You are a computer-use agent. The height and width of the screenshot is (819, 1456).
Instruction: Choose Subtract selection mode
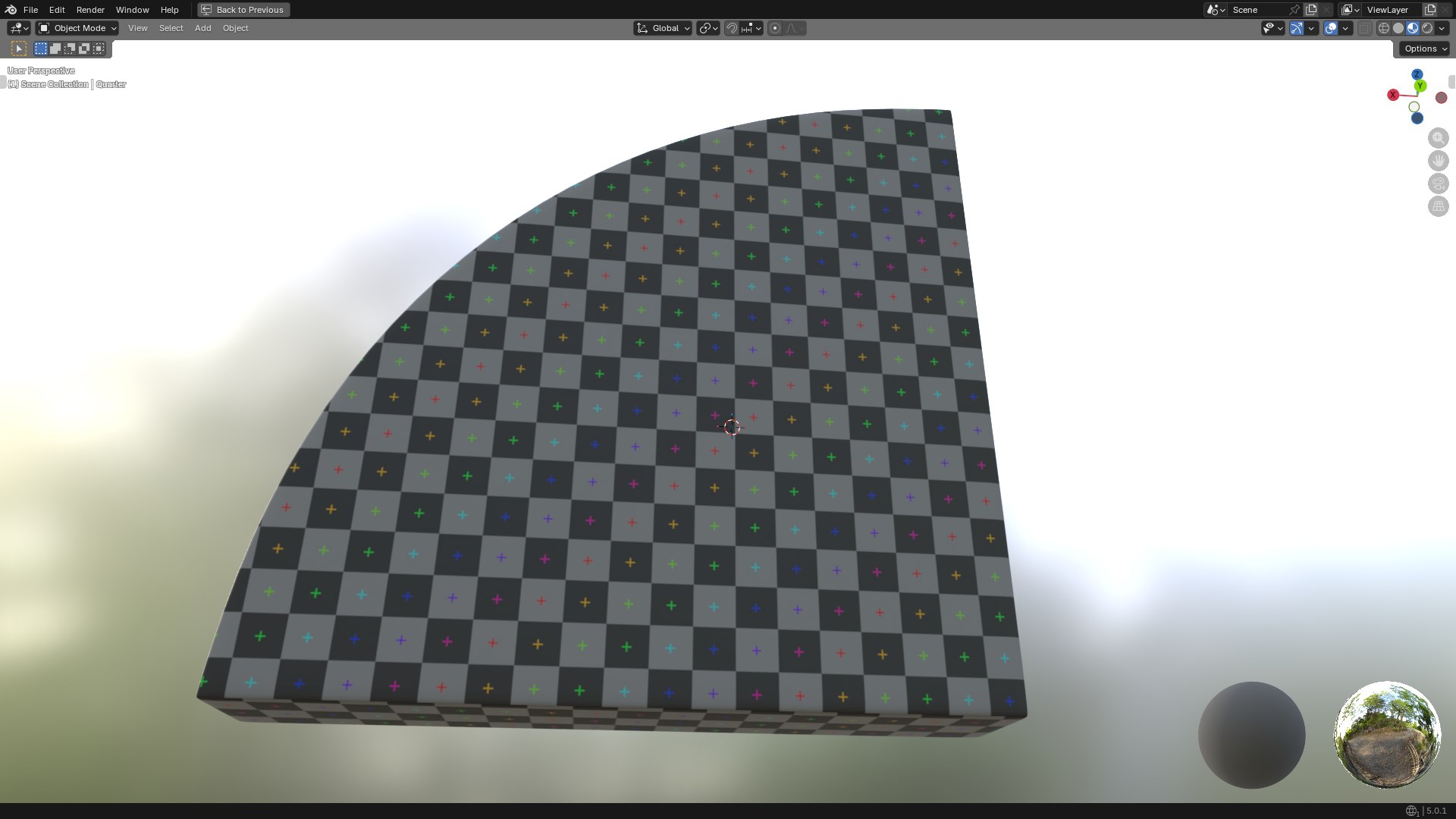[70, 49]
